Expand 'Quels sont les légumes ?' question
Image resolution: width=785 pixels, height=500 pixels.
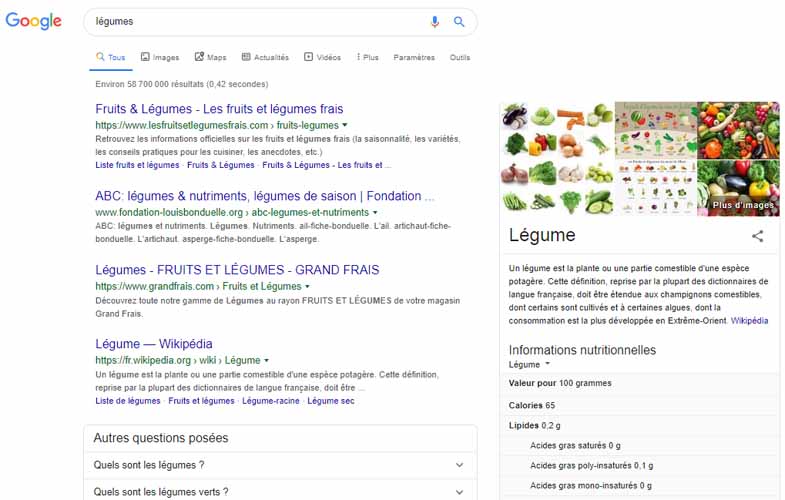pyautogui.click(x=280, y=465)
